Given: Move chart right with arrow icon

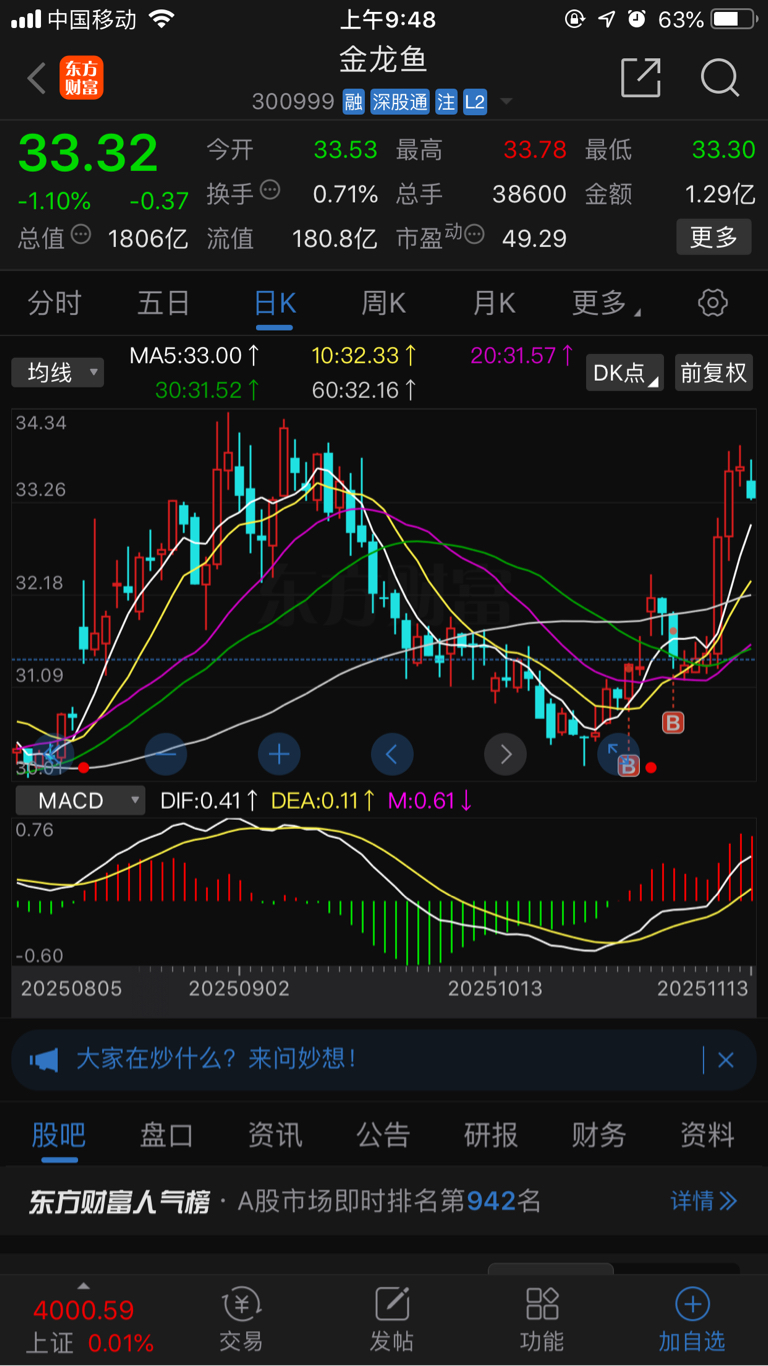Looking at the screenshot, I should pyautogui.click(x=505, y=754).
